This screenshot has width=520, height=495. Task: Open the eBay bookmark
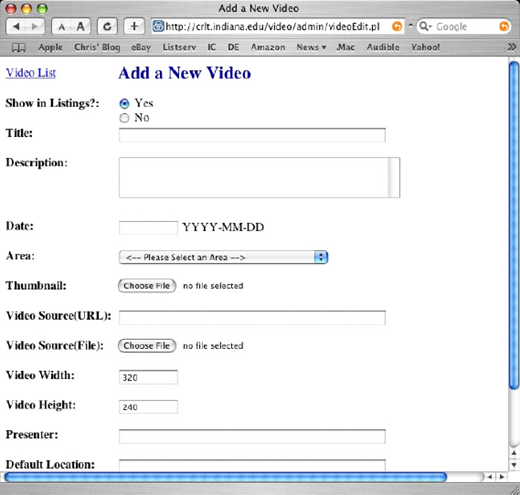point(141,47)
